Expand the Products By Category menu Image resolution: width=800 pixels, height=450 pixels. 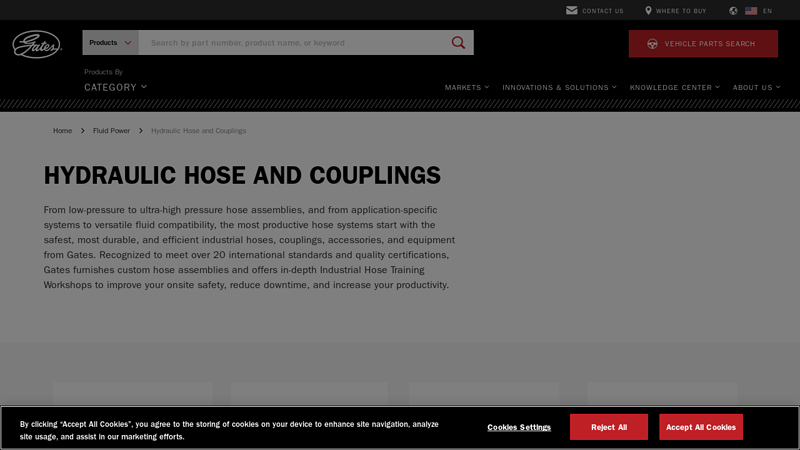point(115,87)
